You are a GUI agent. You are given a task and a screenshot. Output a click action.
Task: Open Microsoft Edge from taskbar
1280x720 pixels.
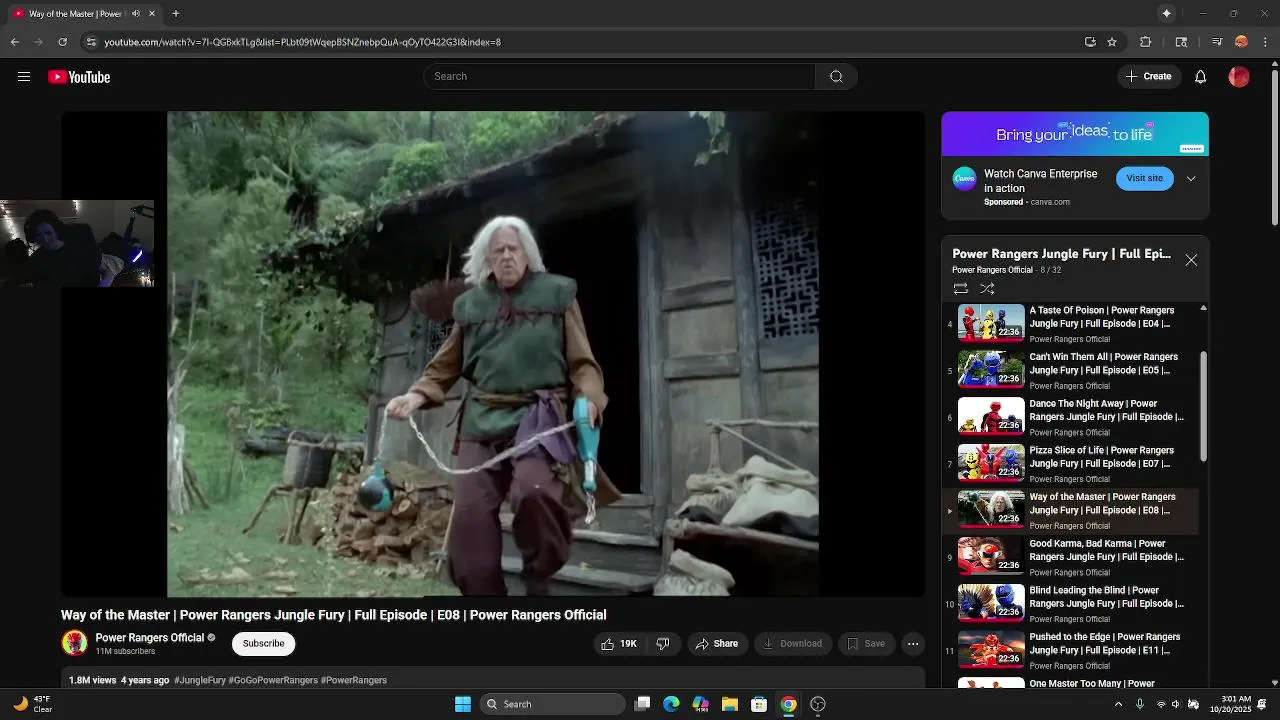pos(671,704)
